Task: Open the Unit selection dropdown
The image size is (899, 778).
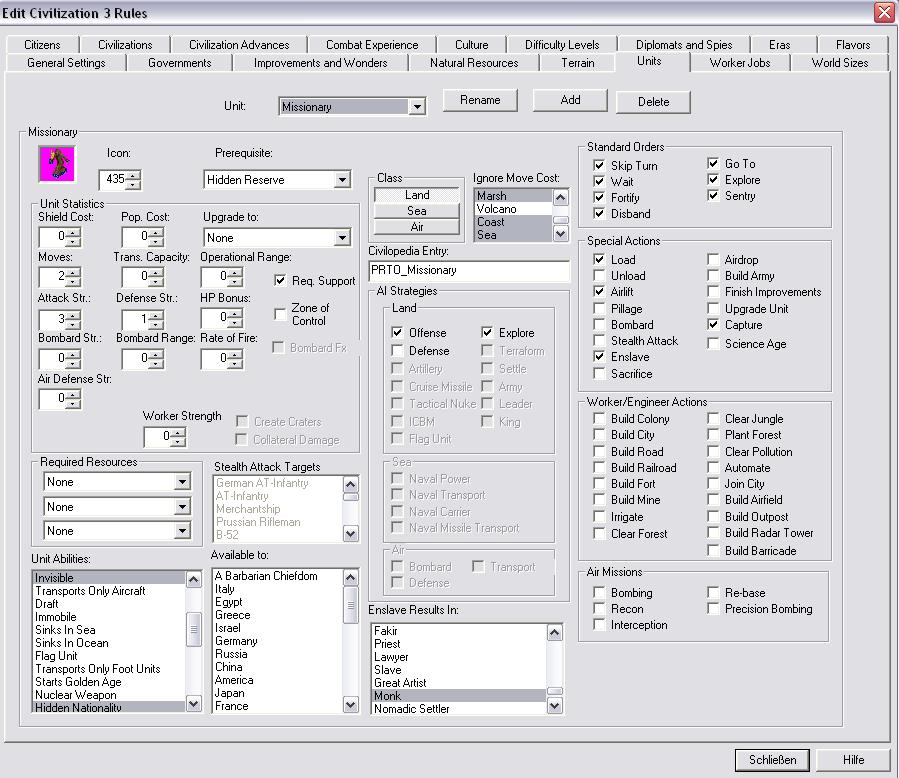Action: click(x=417, y=107)
